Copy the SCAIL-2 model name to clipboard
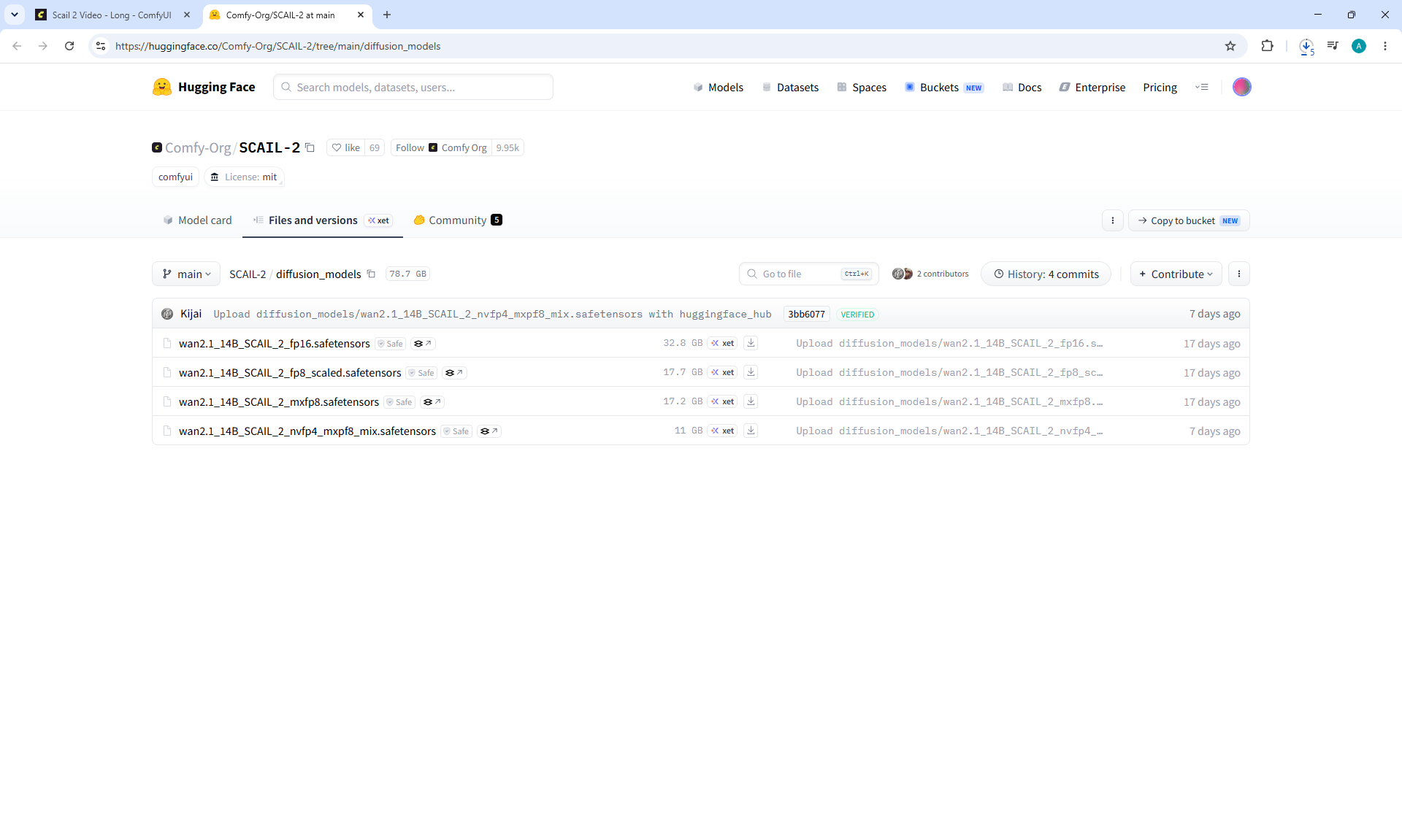1402x840 pixels. 310,147
